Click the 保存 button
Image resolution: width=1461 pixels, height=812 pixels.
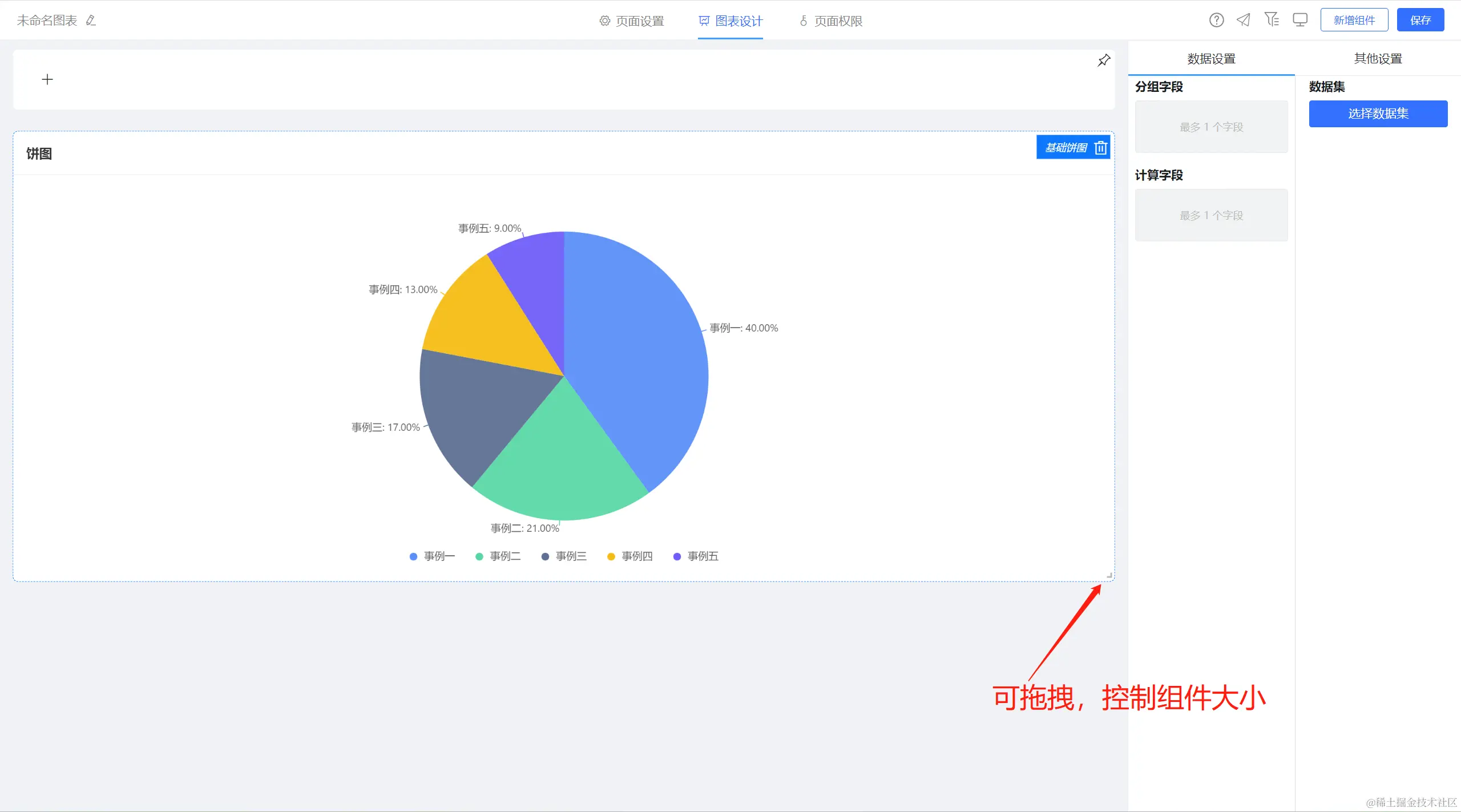point(1420,21)
